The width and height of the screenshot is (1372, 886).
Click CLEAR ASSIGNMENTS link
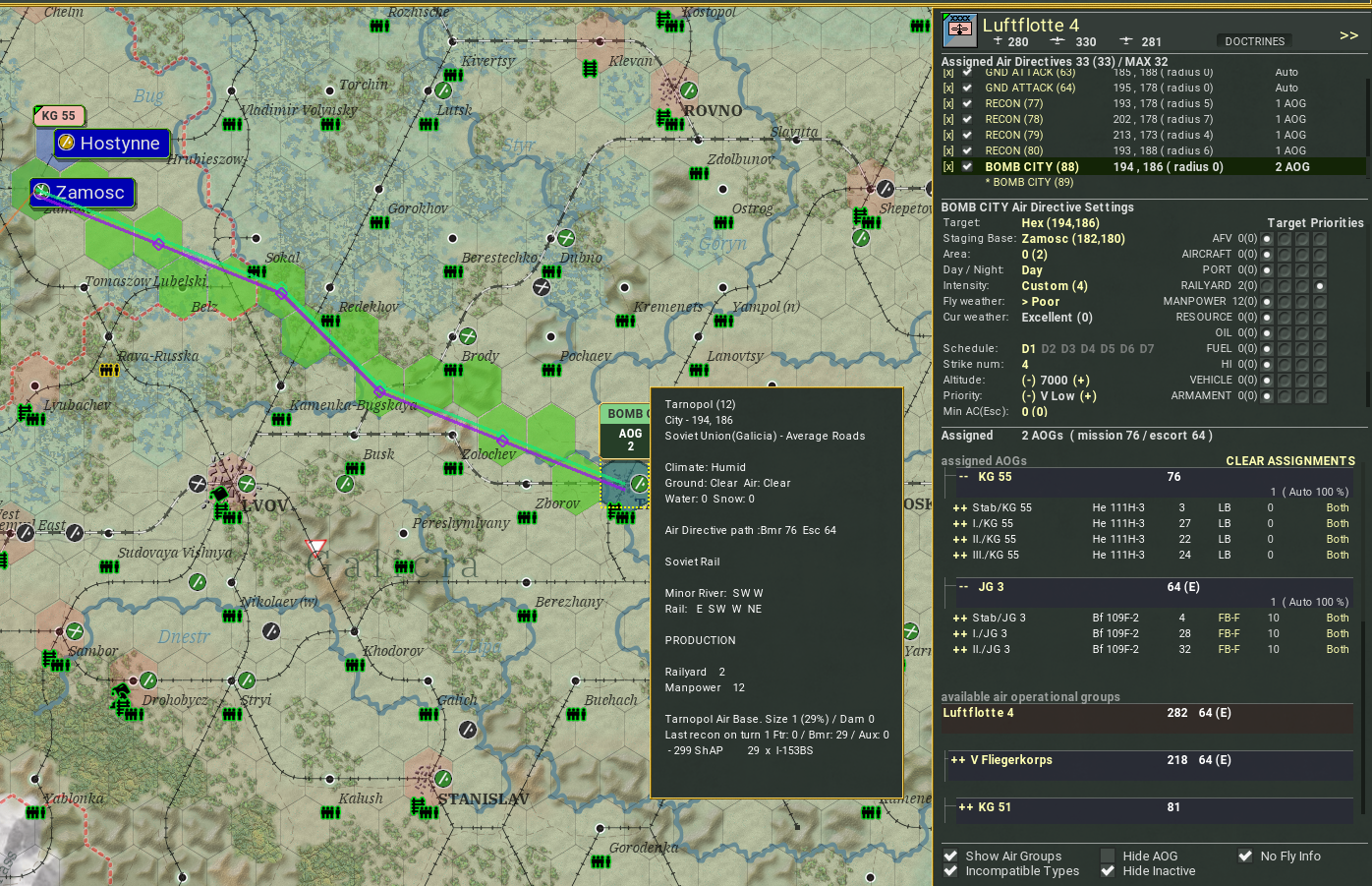pos(1290,460)
